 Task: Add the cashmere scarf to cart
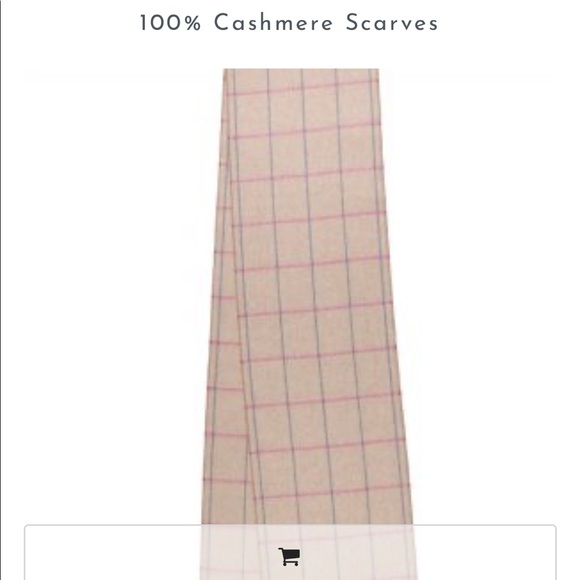pos(289,556)
